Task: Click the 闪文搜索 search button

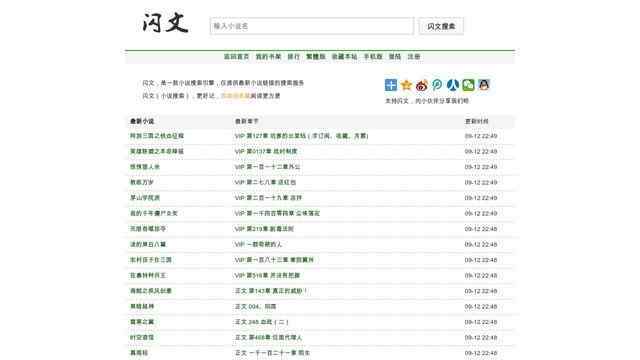Action: coord(441,26)
